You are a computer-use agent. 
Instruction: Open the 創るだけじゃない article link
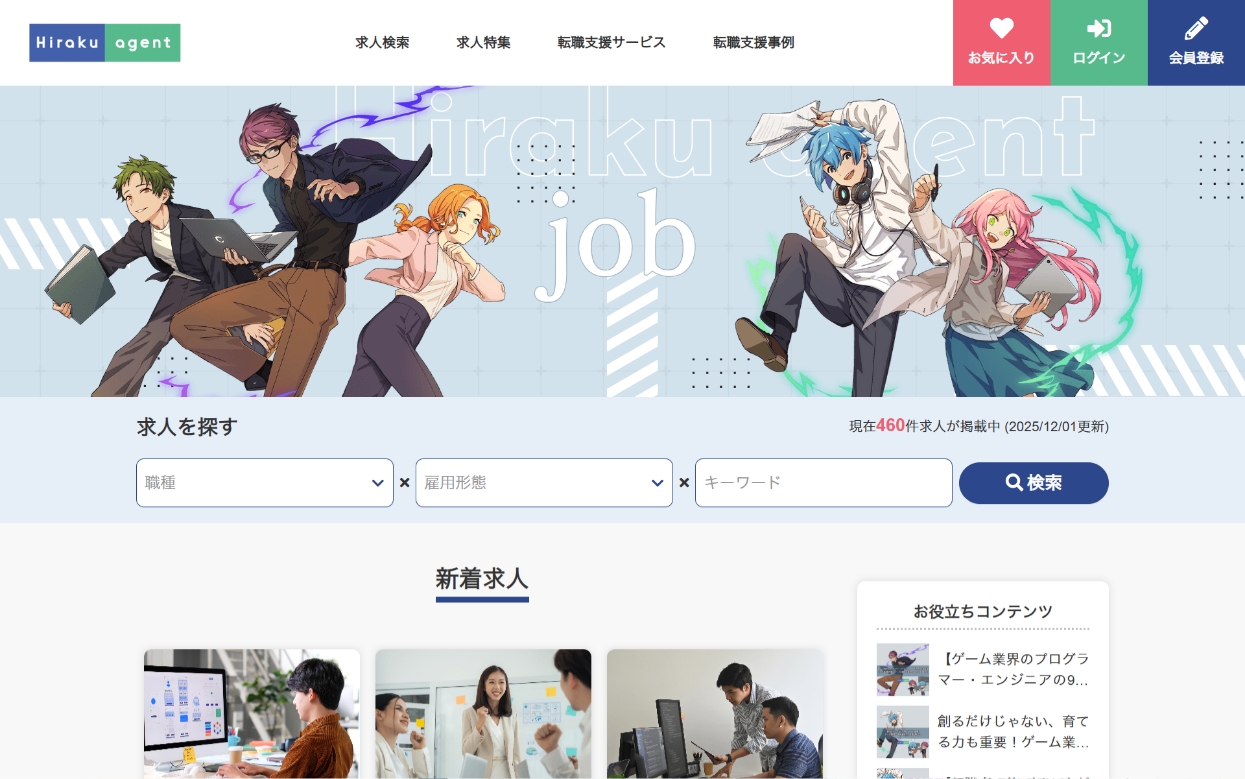[x=1012, y=731]
